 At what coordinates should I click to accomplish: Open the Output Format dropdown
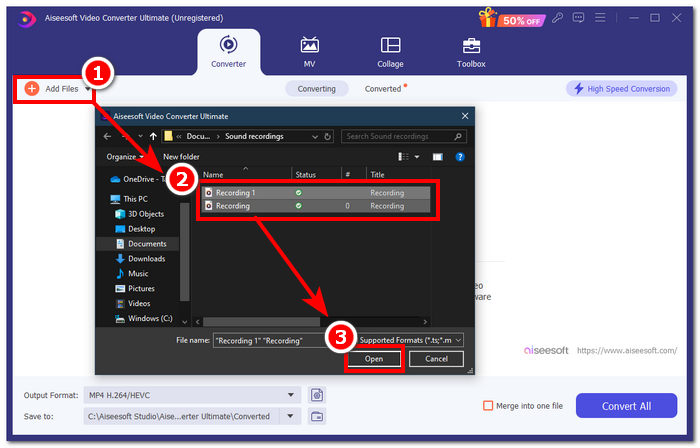pyautogui.click(x=192, y=395)
